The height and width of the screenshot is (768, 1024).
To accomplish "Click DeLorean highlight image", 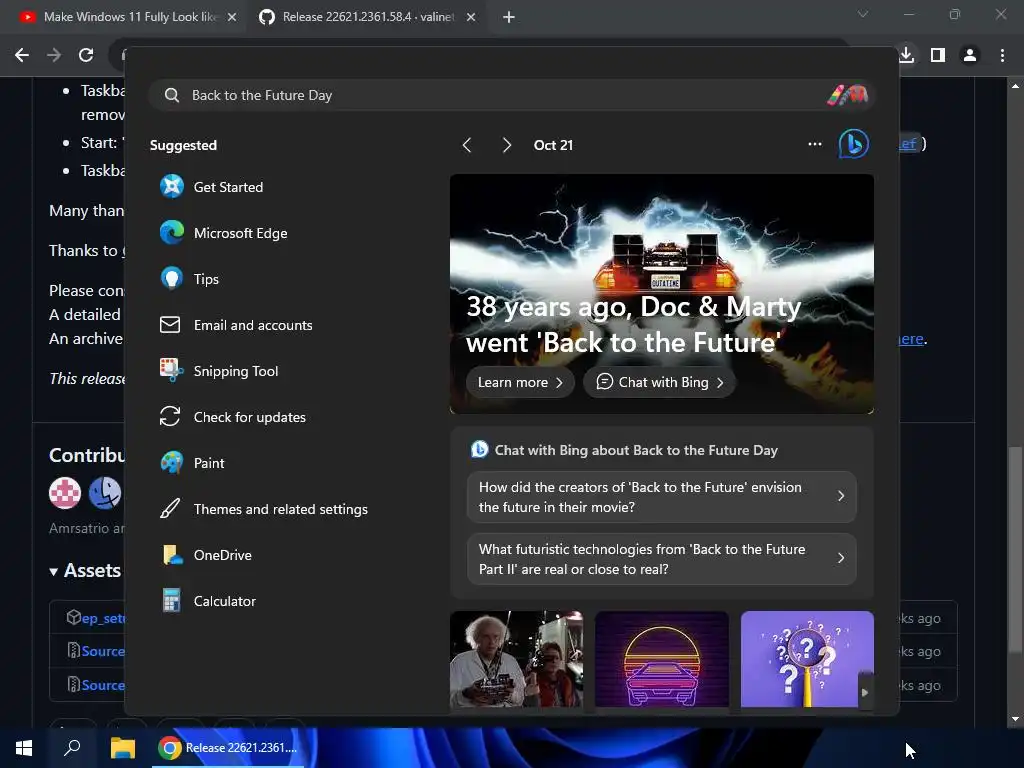I will coord(662,294).
